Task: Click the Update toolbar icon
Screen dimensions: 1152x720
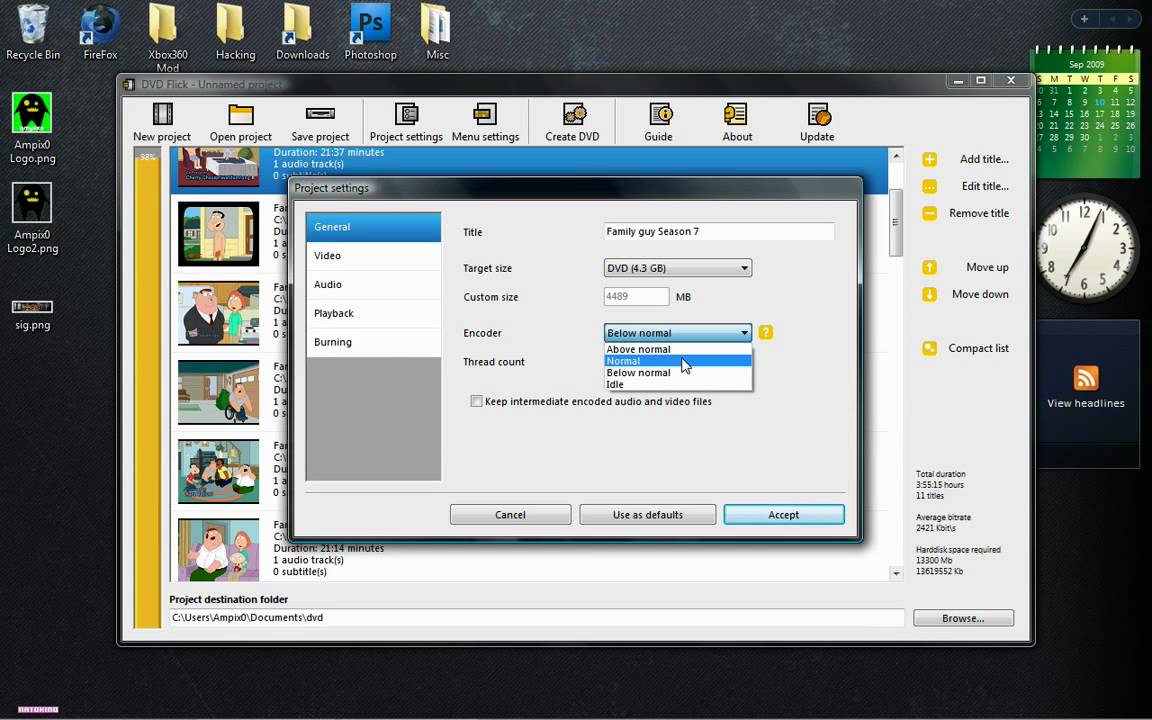Action: point(818,115)
